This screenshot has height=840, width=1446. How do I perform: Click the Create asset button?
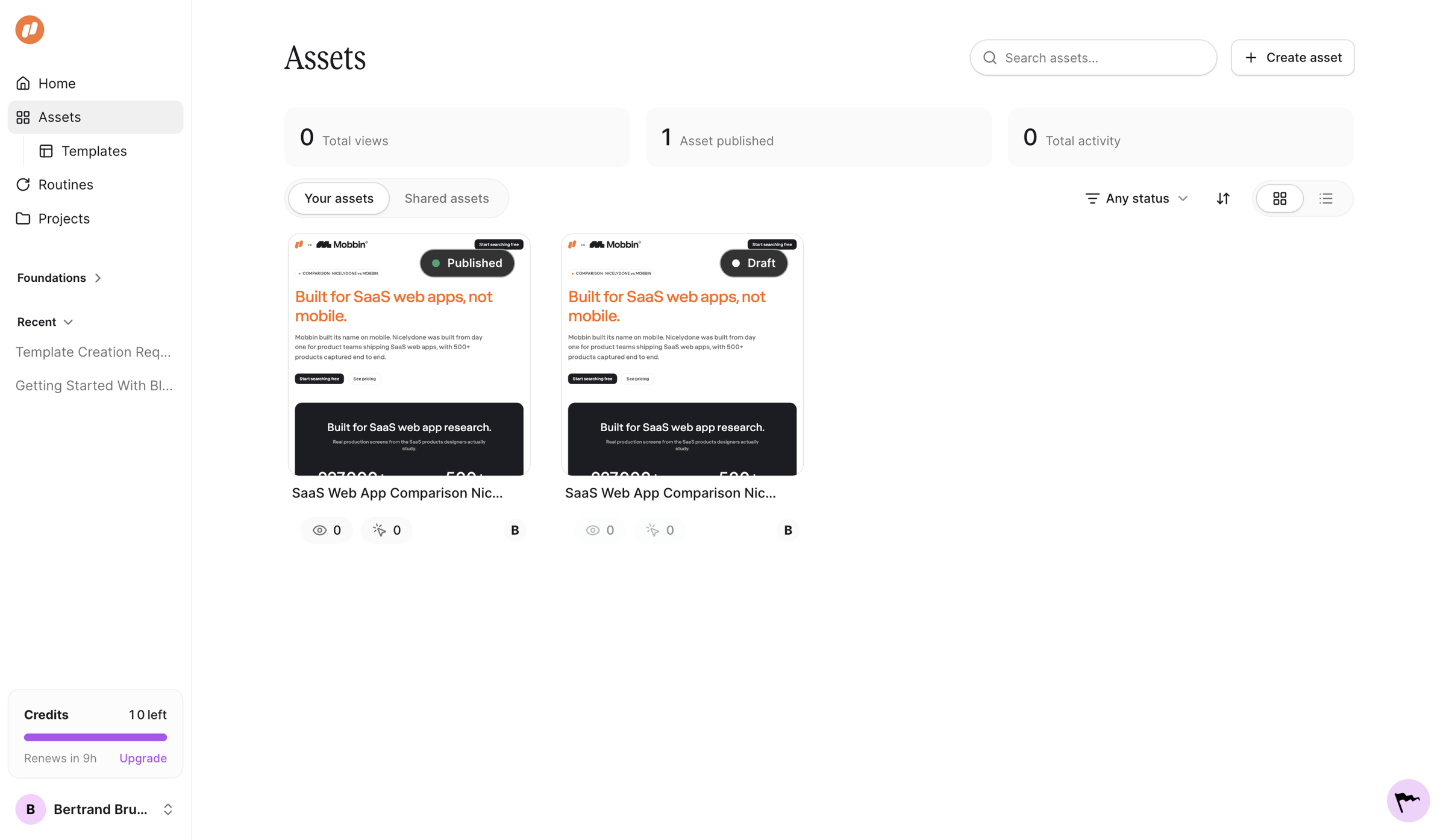(x=1292, y=58)
